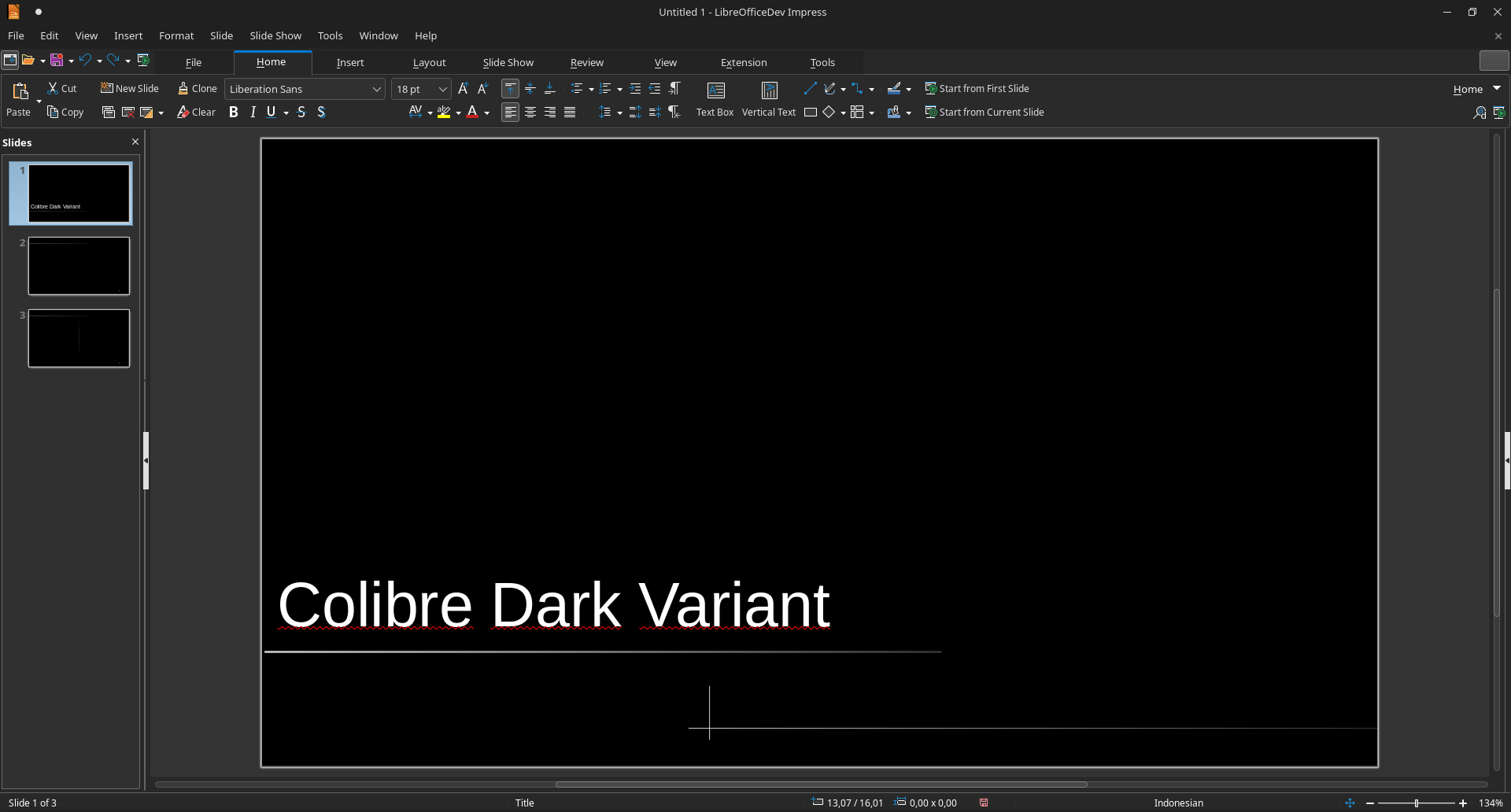
Task: Open the Extension ribbon tab
Action: coord(744,63)
